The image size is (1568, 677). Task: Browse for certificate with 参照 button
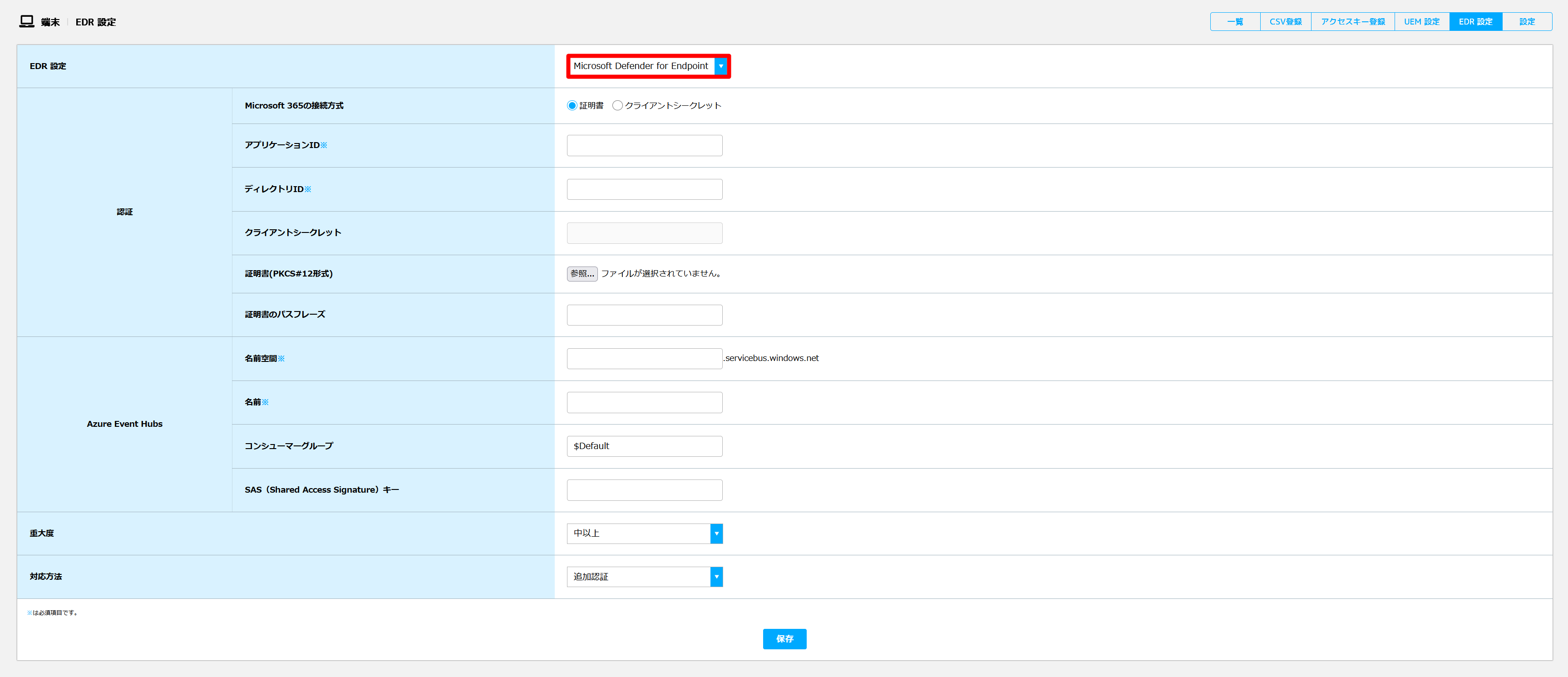point(582,273)
